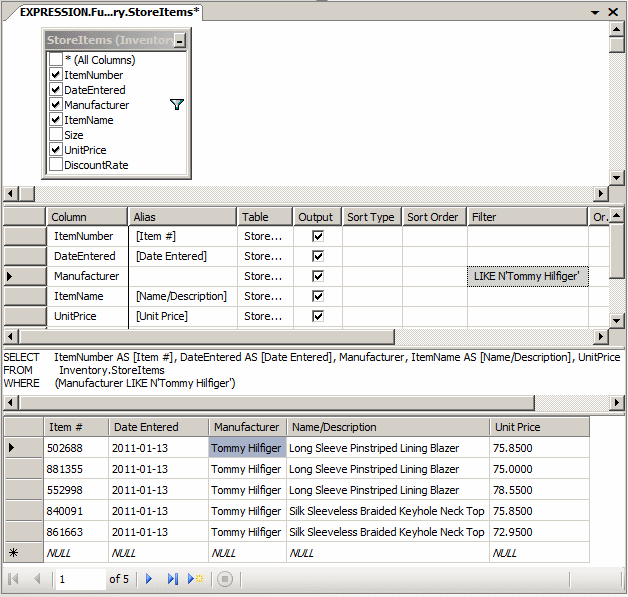Click the Sort Type column header
Image resolution: width=628 pixels, height=597 pixels.
[x=372, y=217]
